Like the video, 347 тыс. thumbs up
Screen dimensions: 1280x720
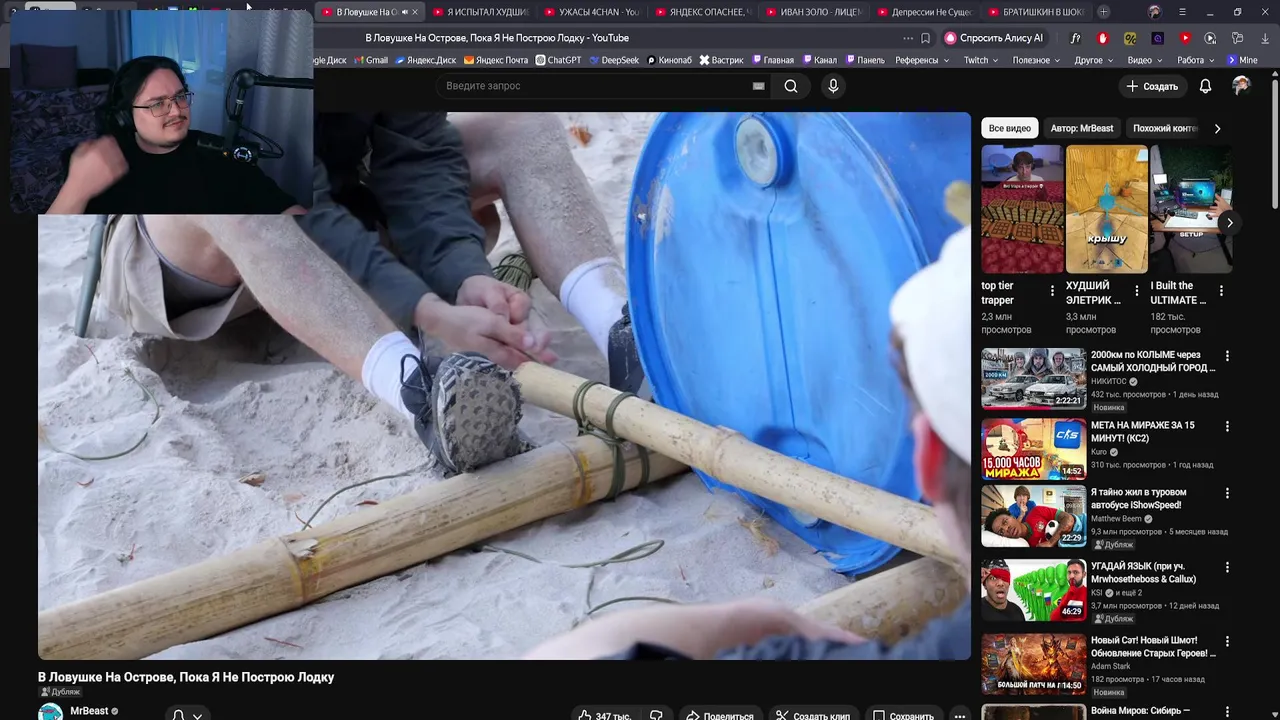tap(604, 715)
